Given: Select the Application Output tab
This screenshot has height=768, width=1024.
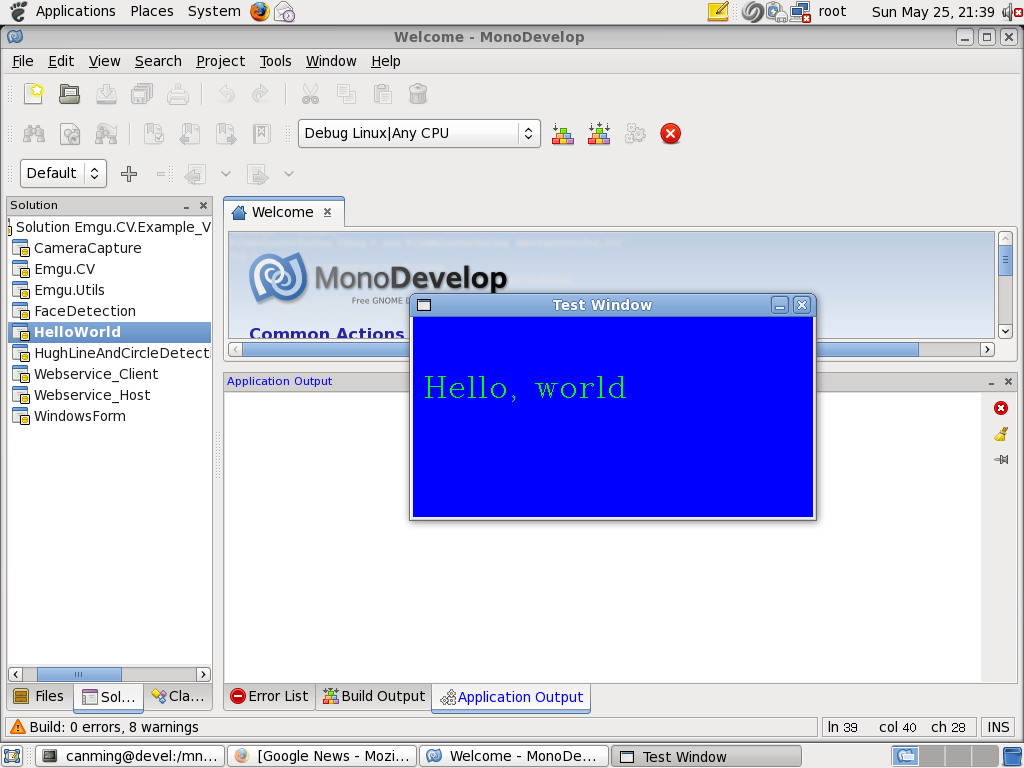Looking at the screenshot, I should tap(511, 697).
